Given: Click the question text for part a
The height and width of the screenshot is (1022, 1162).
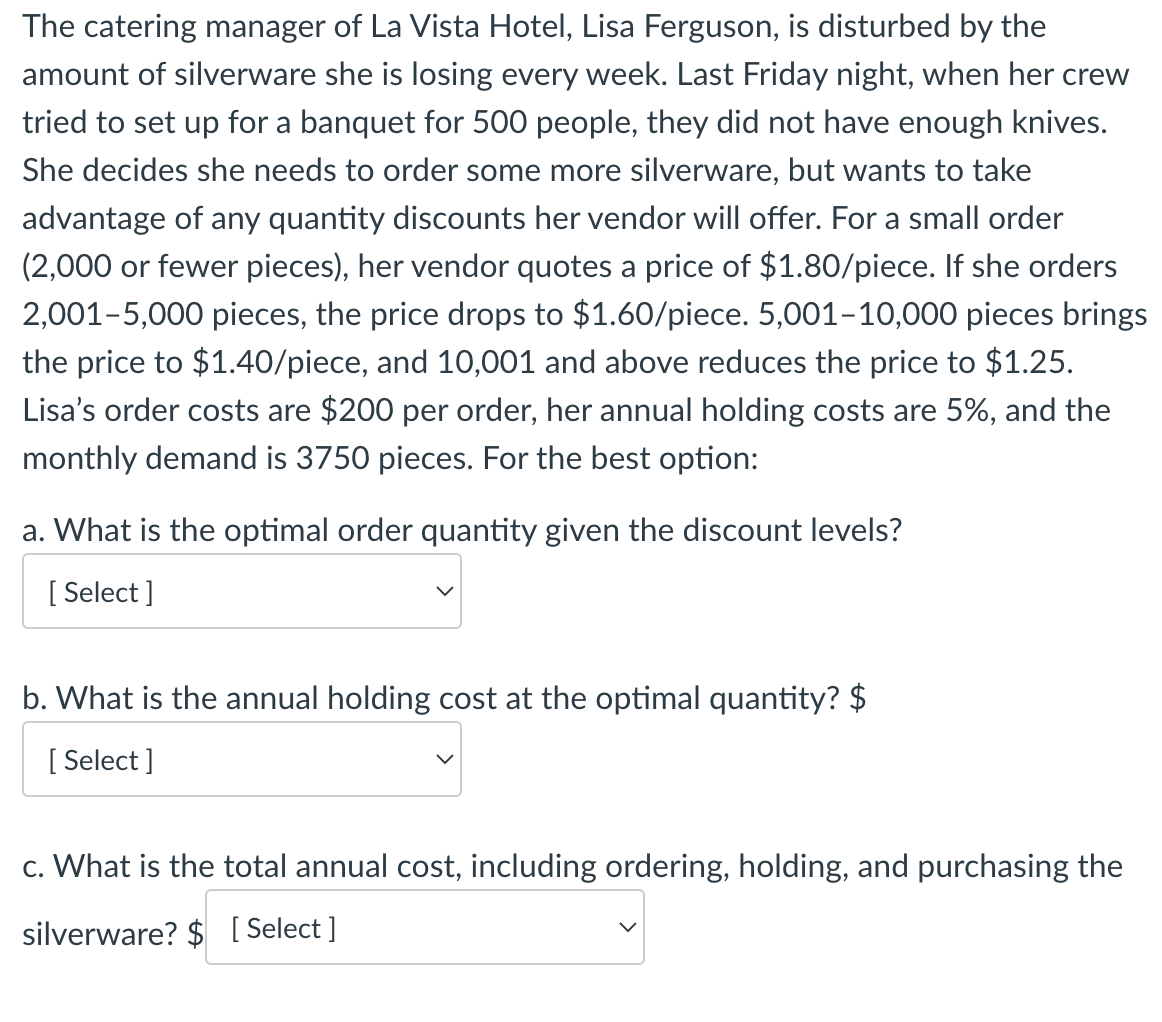Looking at the screenshot, I should pos(462,530).
